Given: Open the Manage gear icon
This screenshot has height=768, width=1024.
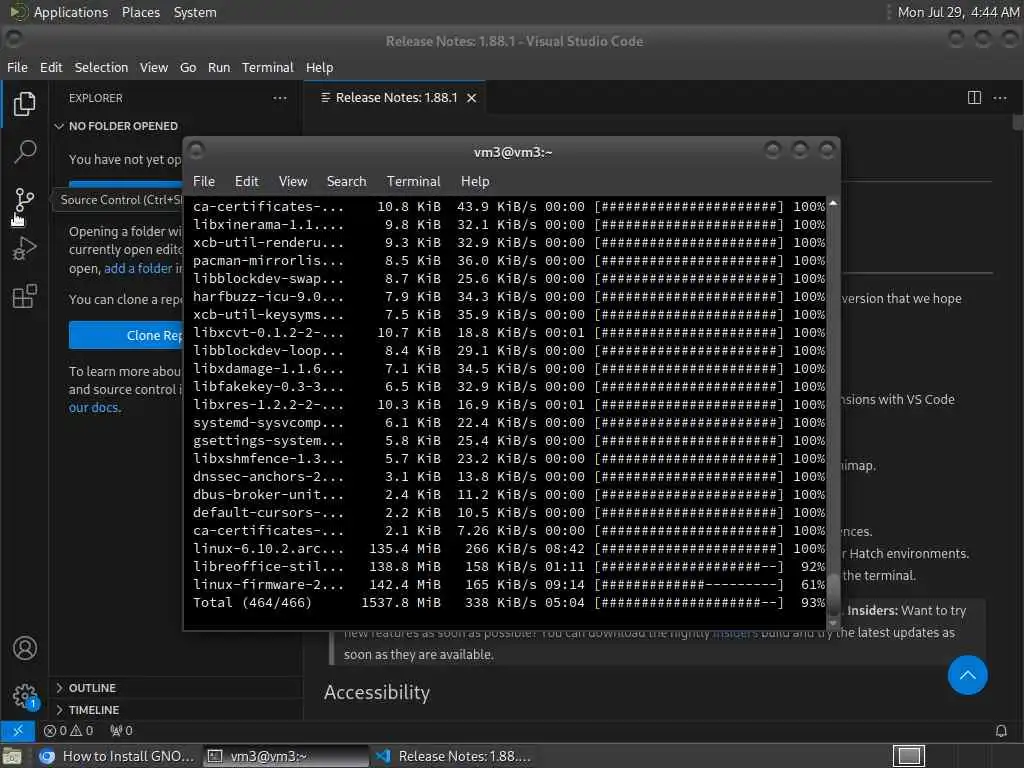Looking at the screenshot, I should point(24,696).
